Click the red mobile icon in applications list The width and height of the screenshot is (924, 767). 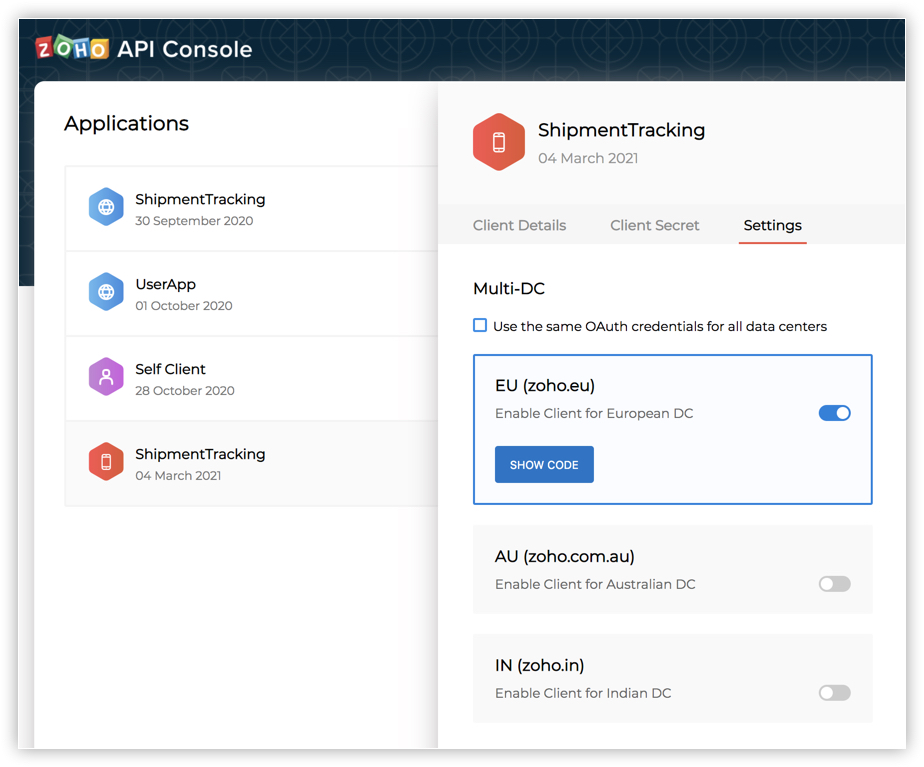tap(106, 463)
